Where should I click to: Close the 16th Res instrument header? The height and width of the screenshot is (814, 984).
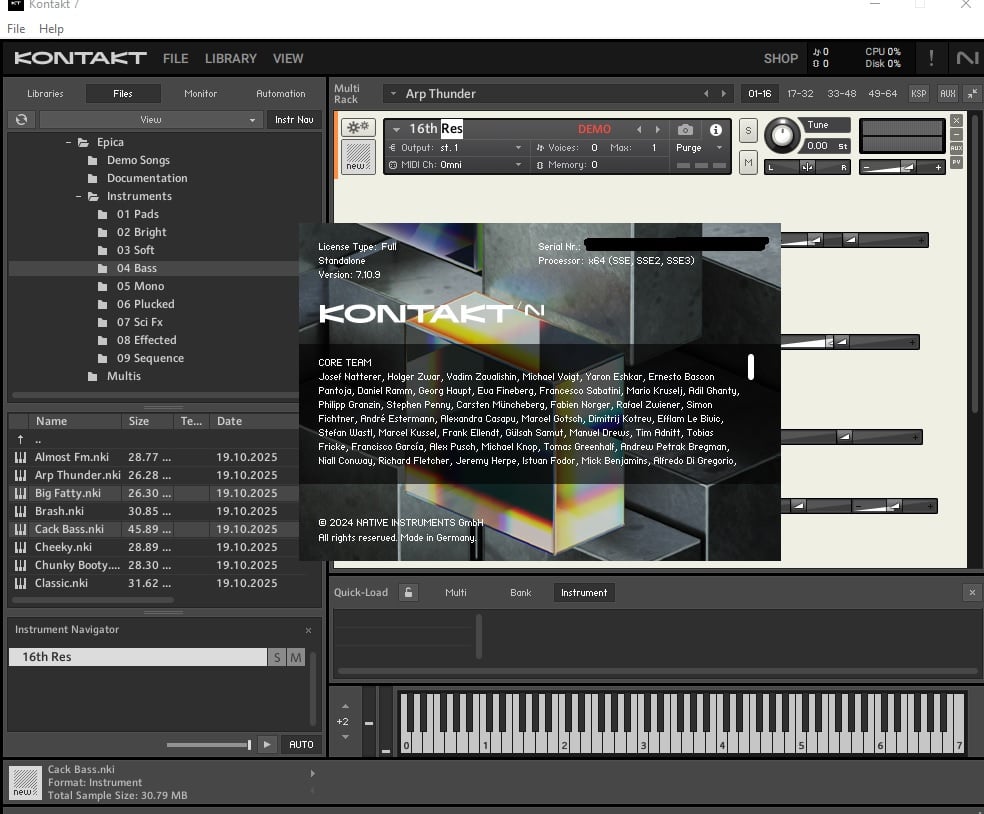[956, 120]
